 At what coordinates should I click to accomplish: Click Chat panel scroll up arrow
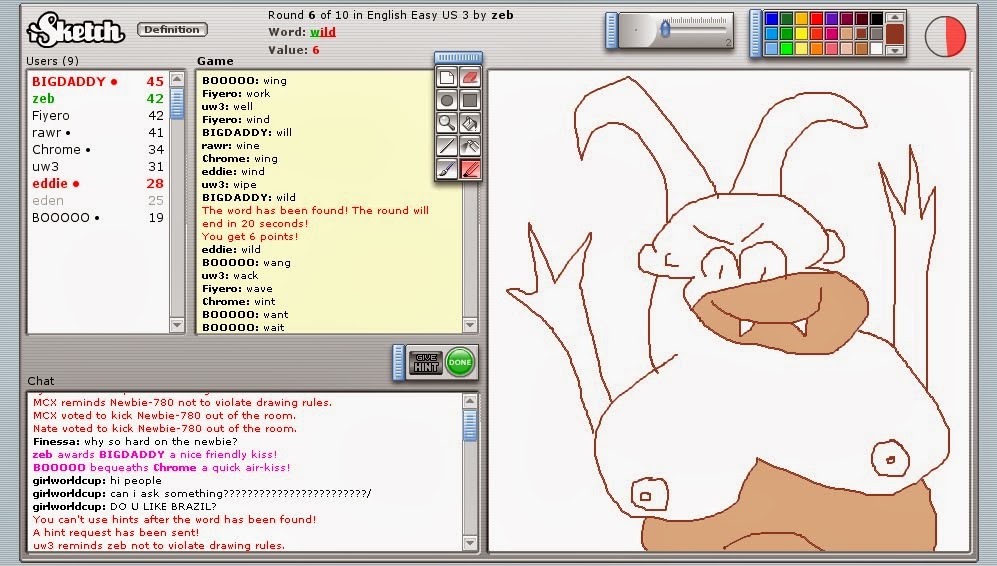[x=470, y=401]
